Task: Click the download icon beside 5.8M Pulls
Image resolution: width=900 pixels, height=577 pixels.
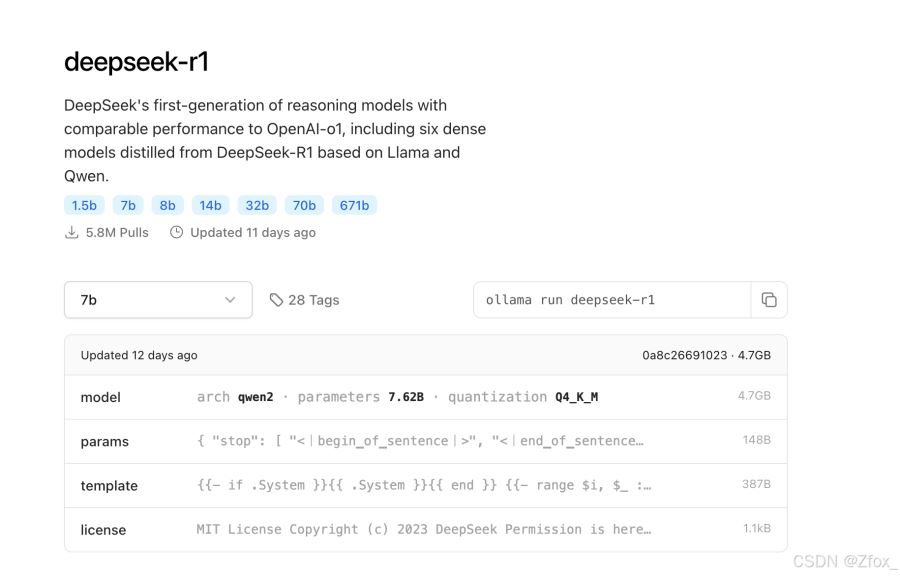Action: [71, 232]
